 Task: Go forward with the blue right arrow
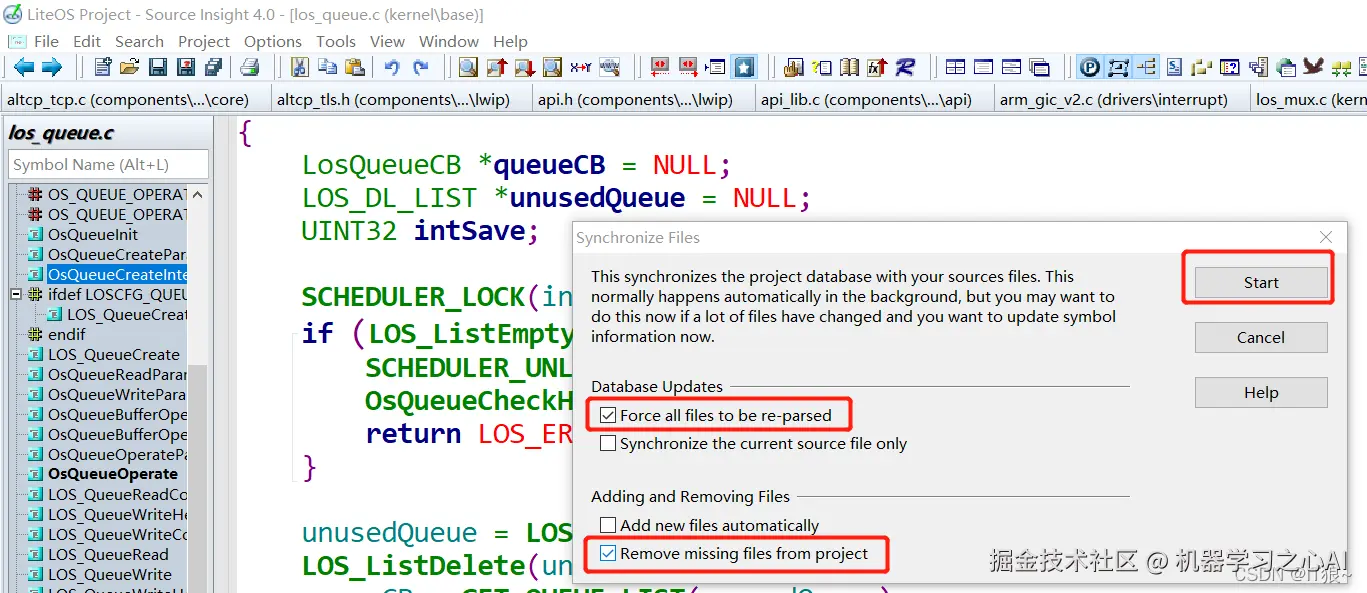tap(51, 67)
